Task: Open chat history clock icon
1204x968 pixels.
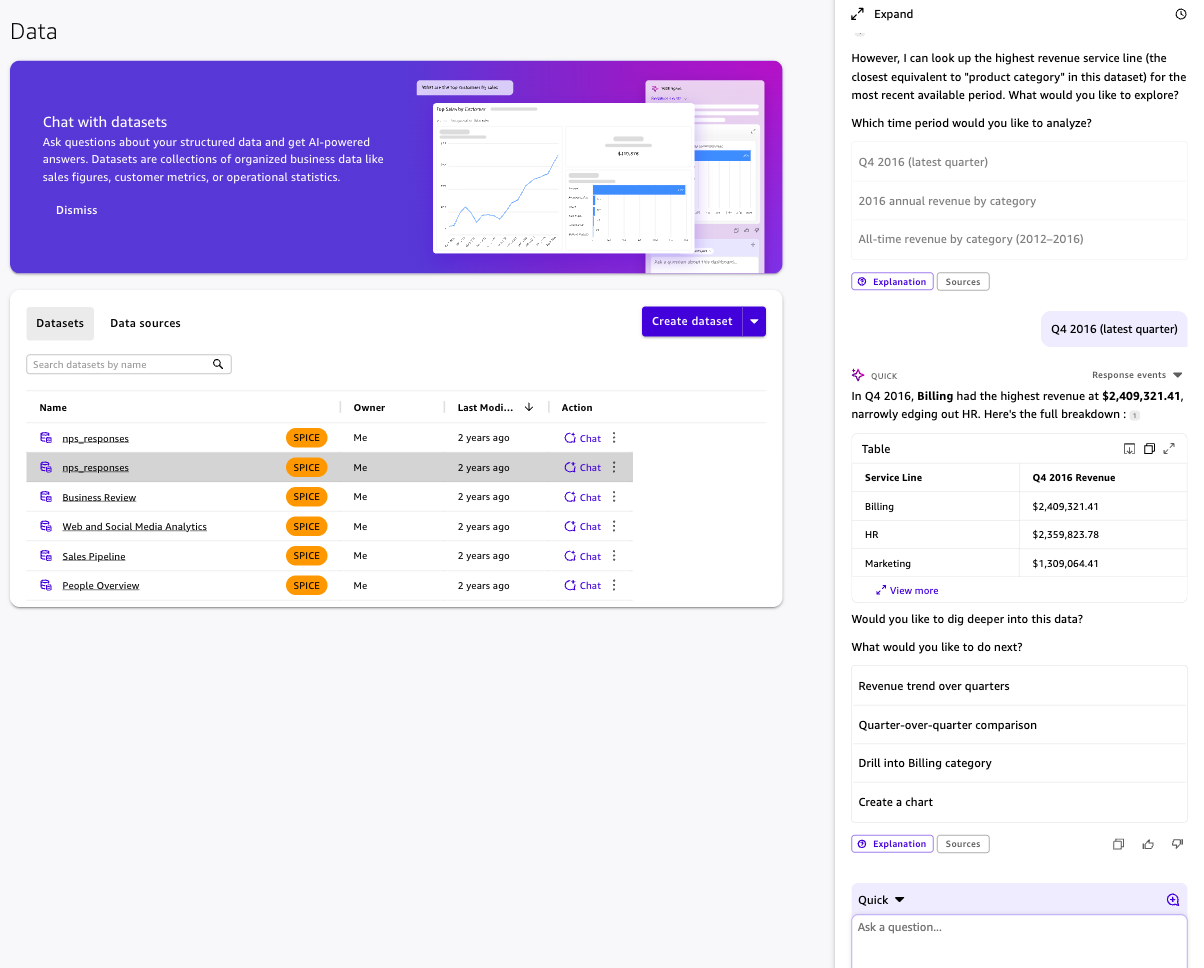Action: click(1181, 14)
